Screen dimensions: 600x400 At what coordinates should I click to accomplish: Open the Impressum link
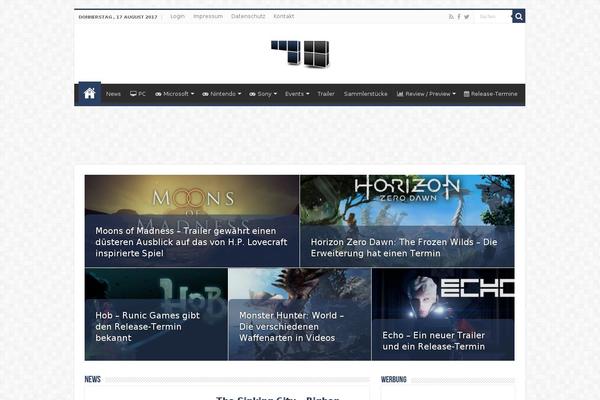[208, 16]
